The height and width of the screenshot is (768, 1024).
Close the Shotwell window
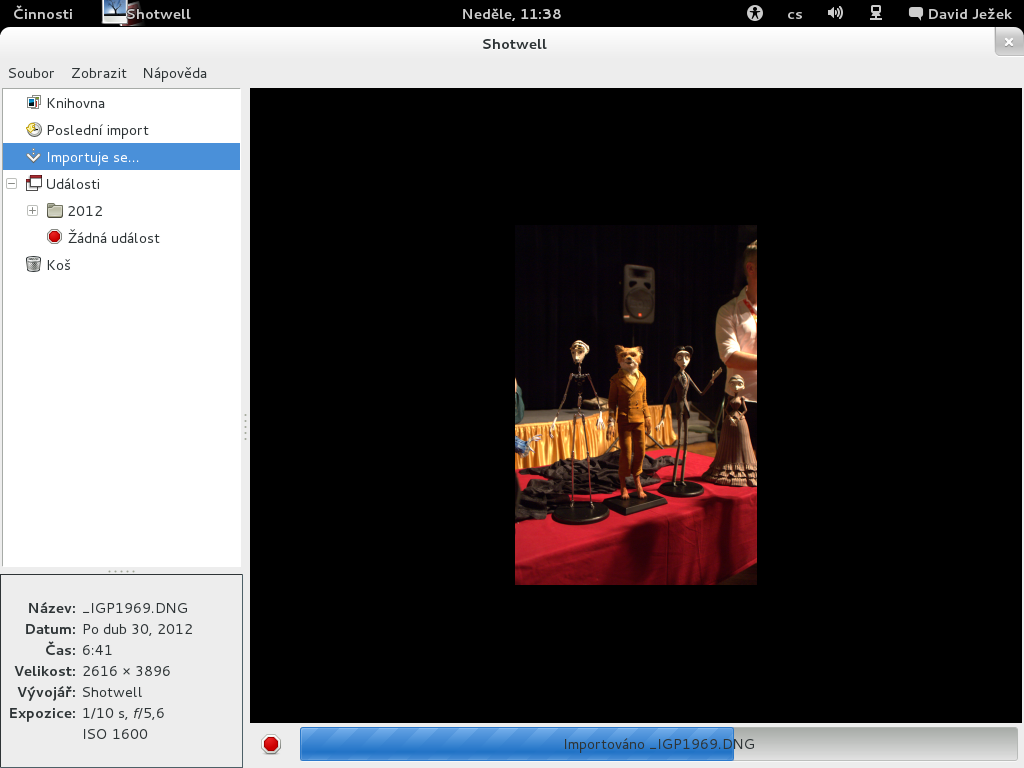click(x=1009, y=42)
